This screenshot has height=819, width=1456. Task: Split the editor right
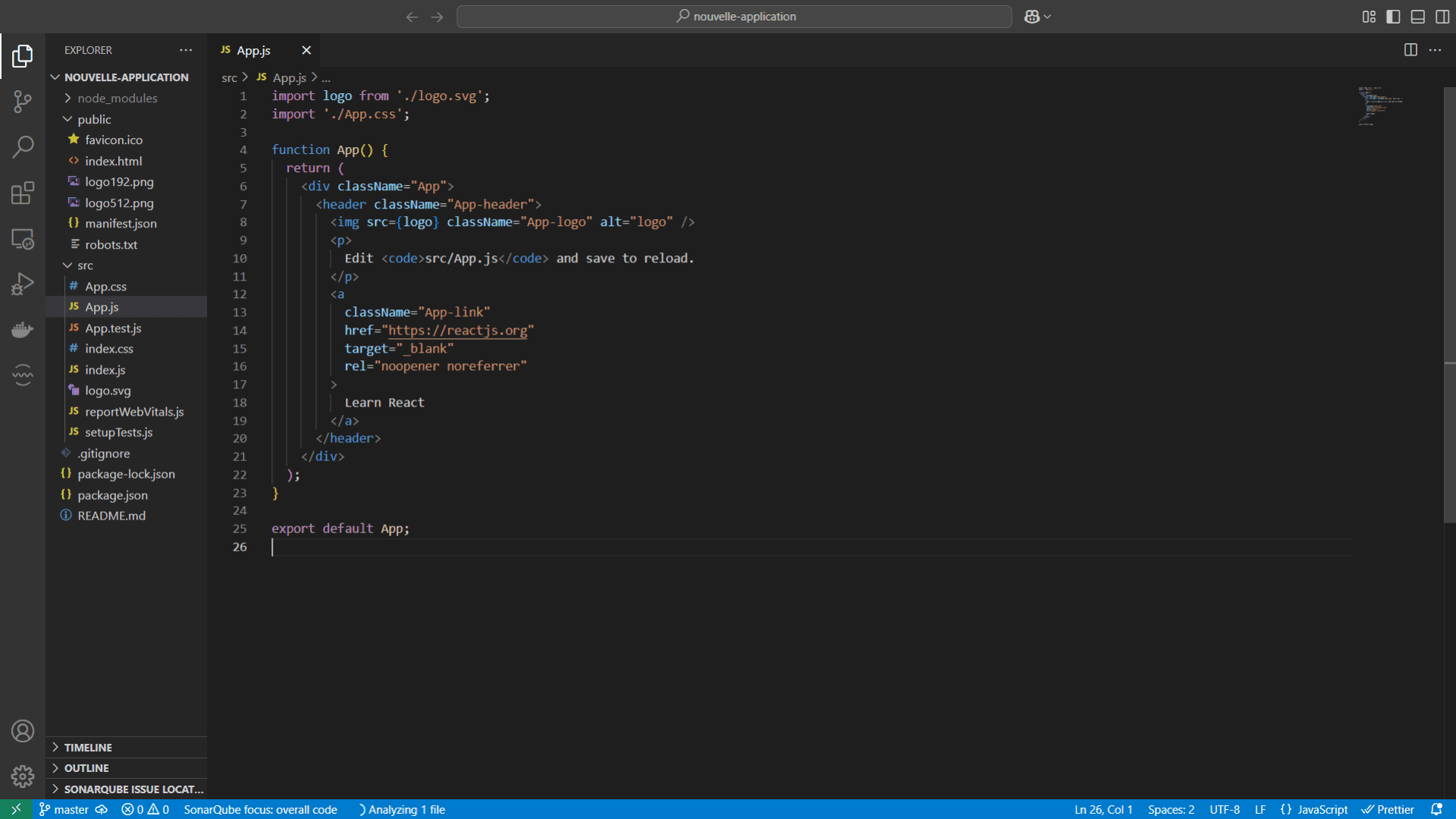click(1410, 50)
